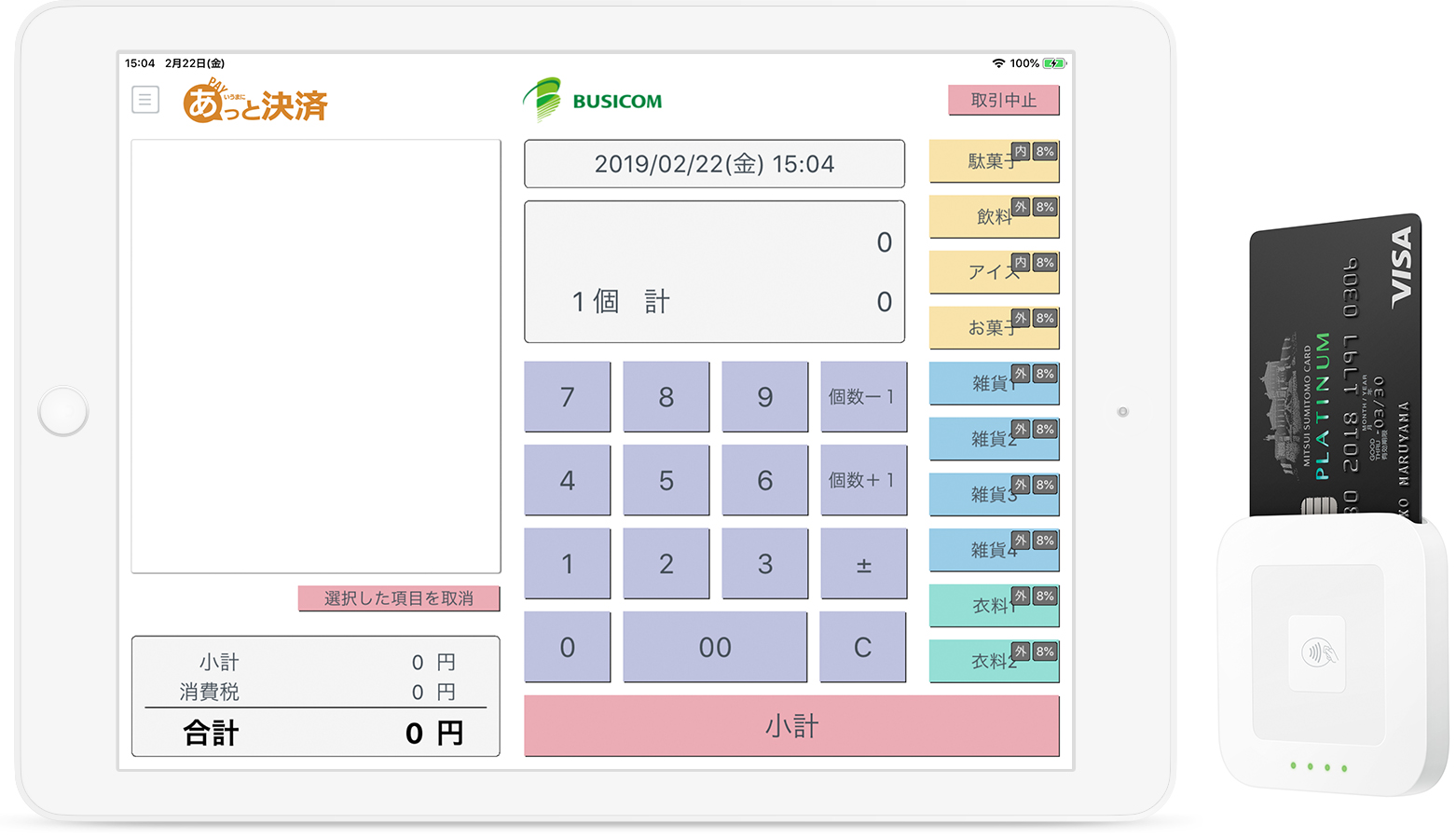Tap the BUSICOM logo
1456x837 pixels.
(593, 101)
